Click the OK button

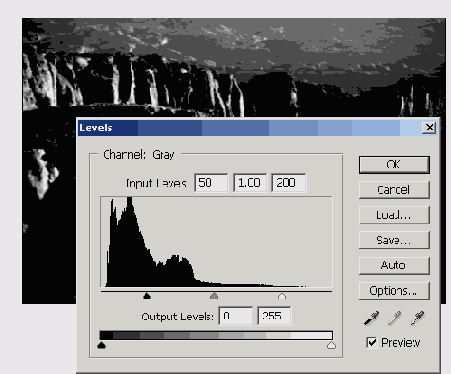coord(394,165)
